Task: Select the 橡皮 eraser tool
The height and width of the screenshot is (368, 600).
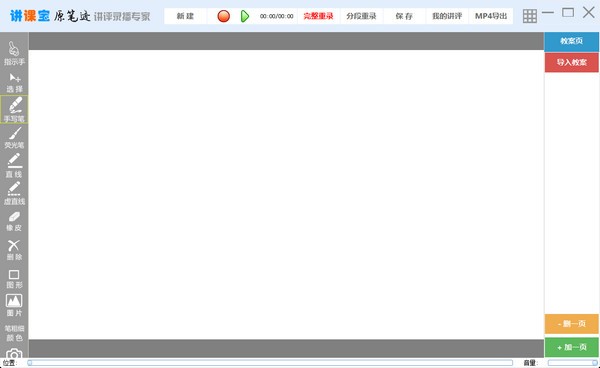Action: [14, 221]
